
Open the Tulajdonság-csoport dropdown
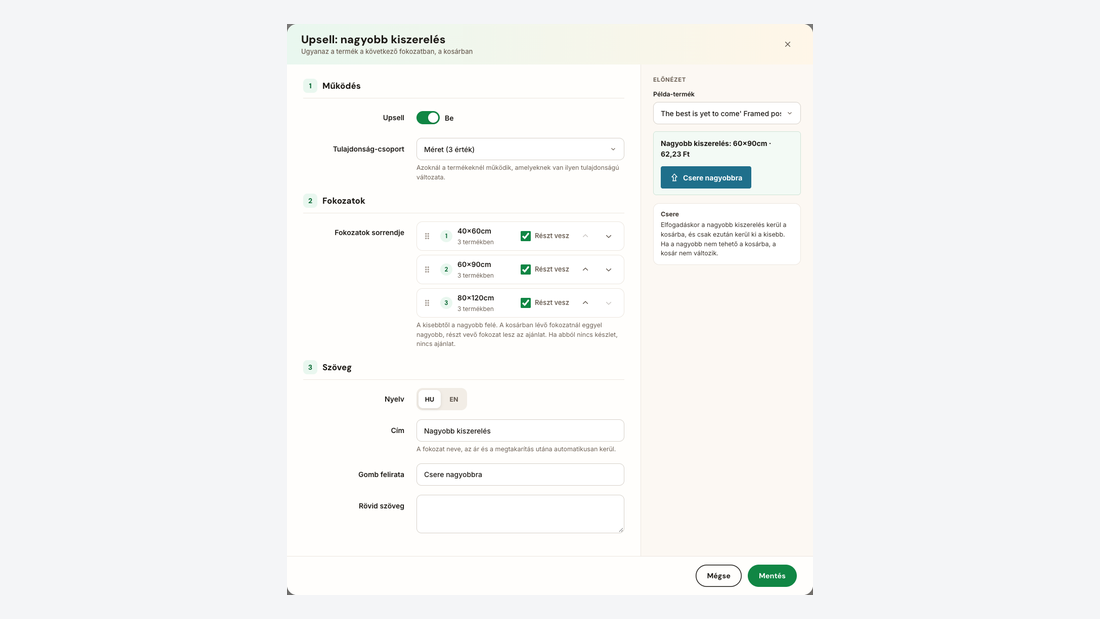click(x=520, y=149)
